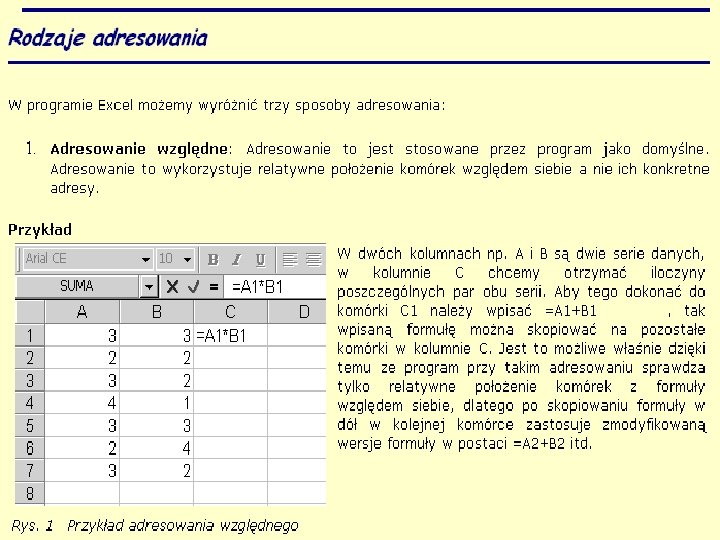Select column D header

(x=298, y=312)
